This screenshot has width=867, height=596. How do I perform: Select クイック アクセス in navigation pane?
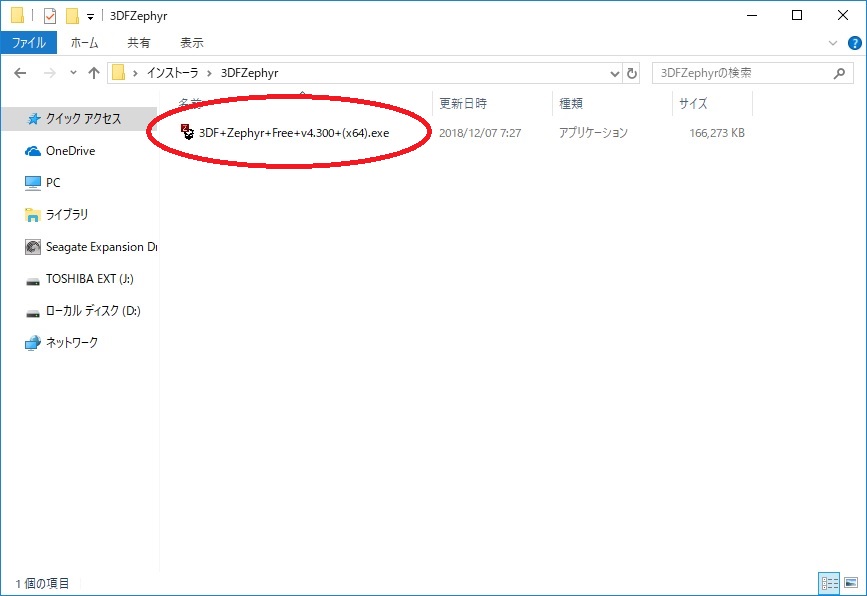point(79,119)
